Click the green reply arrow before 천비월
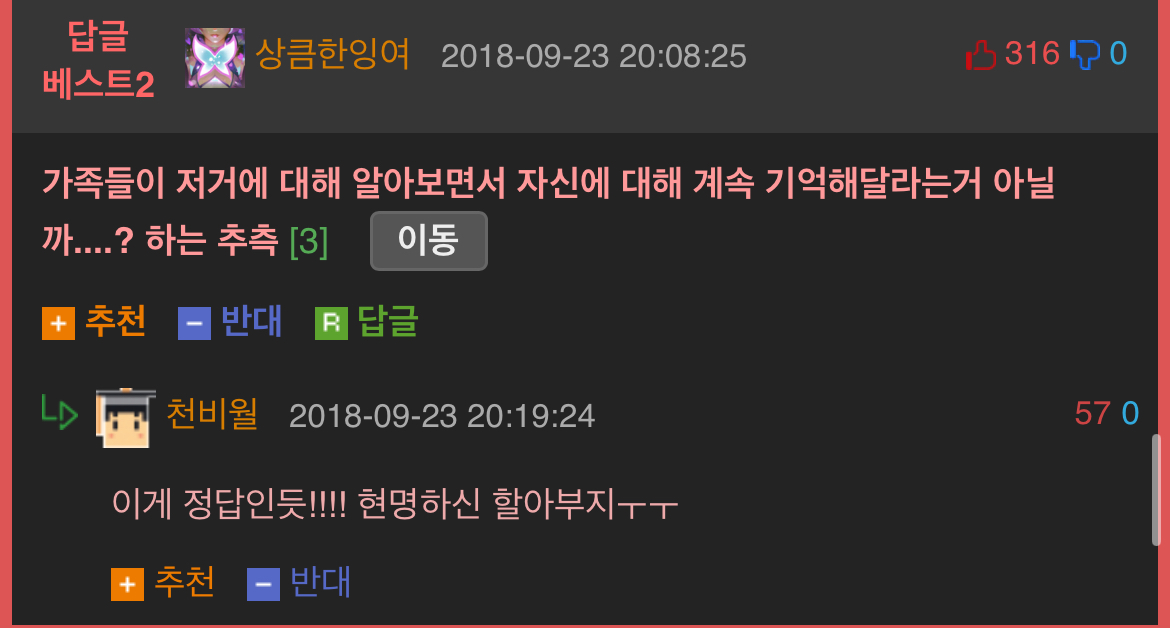This screenshot has width=1170, height=628. pyautogui.click(x=59, y=413)
